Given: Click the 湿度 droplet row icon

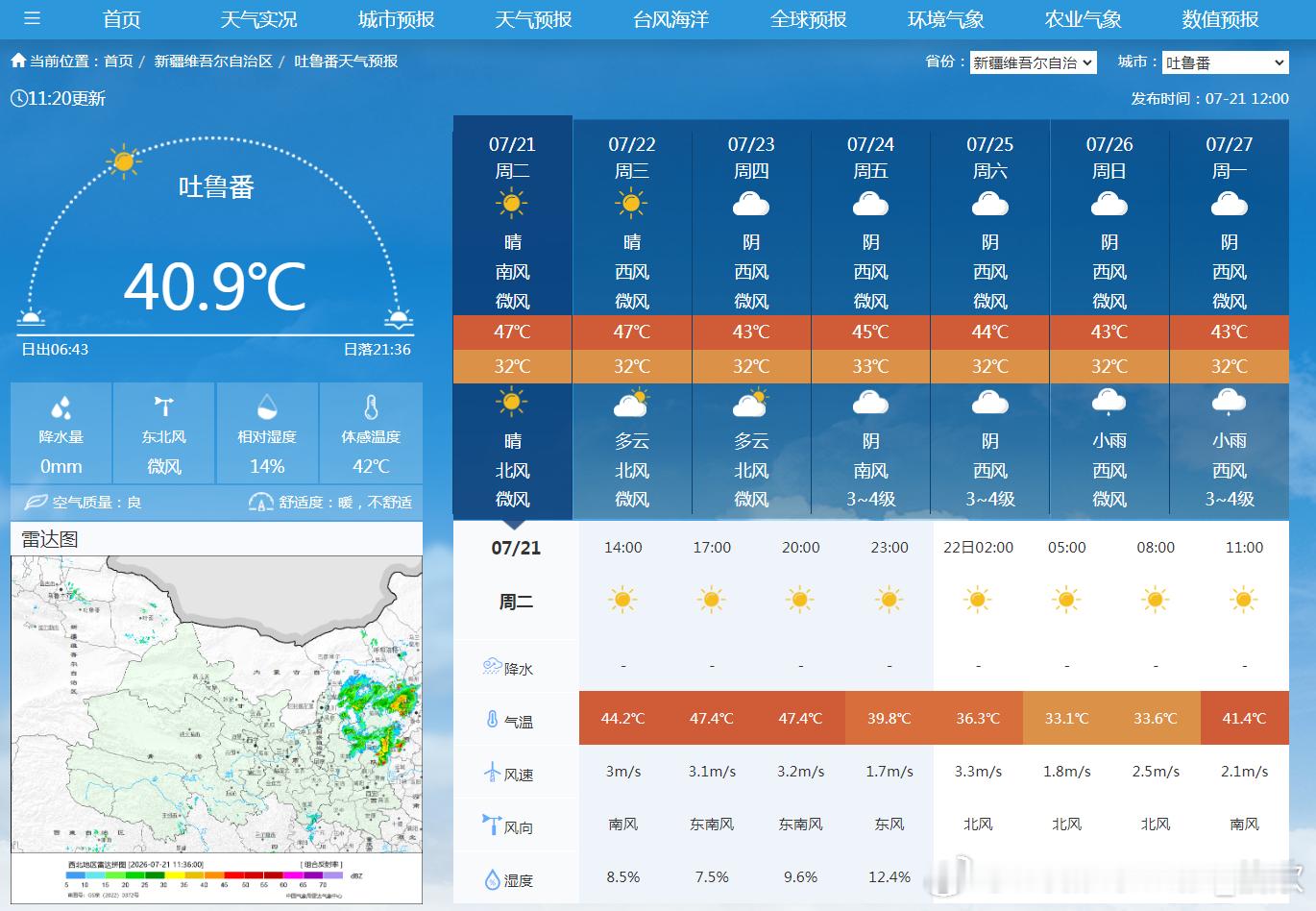Looking at the screenshot, I should [493, 878].
